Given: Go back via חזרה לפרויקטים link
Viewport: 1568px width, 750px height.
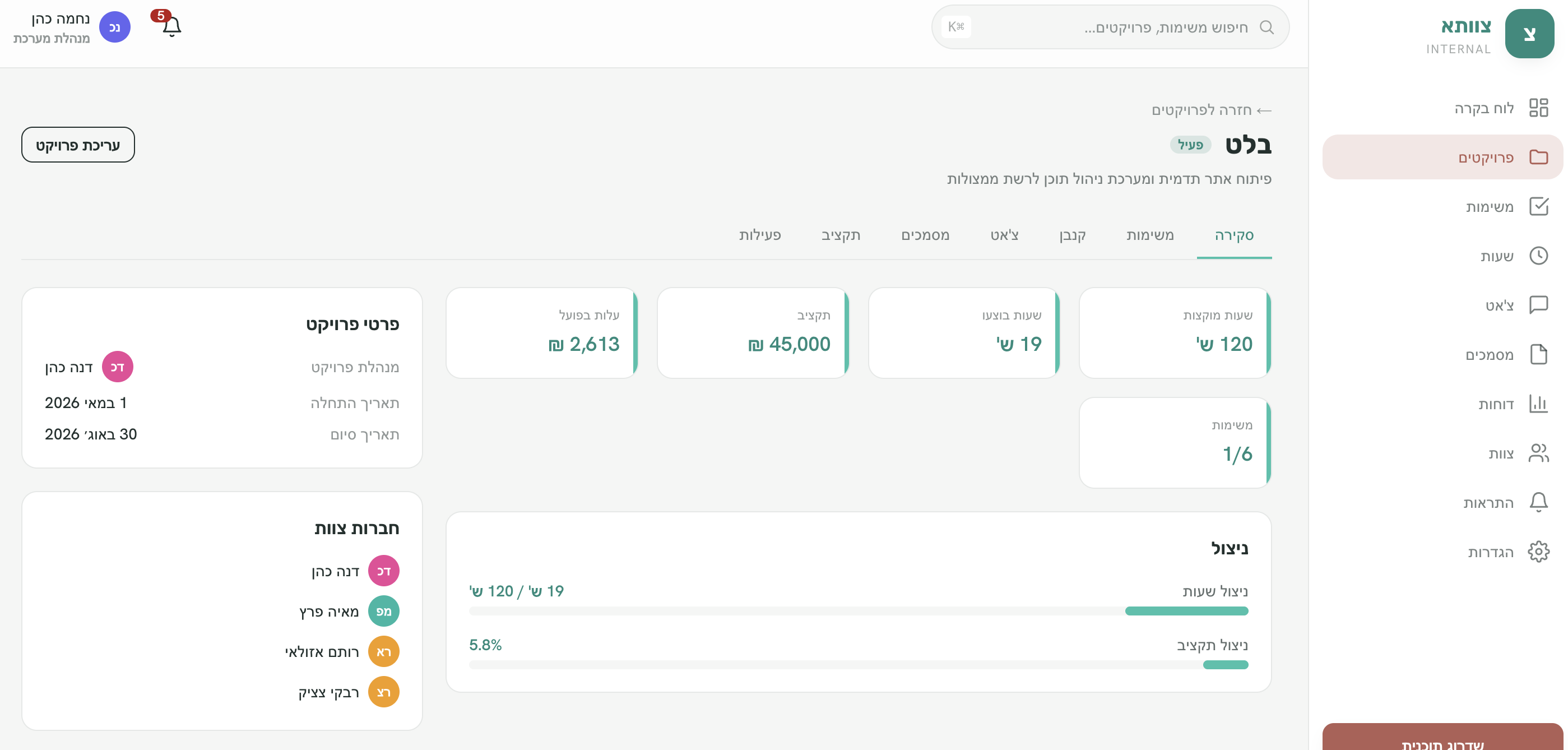Looking at the screenshot, I should click(x=1211, y=110).
